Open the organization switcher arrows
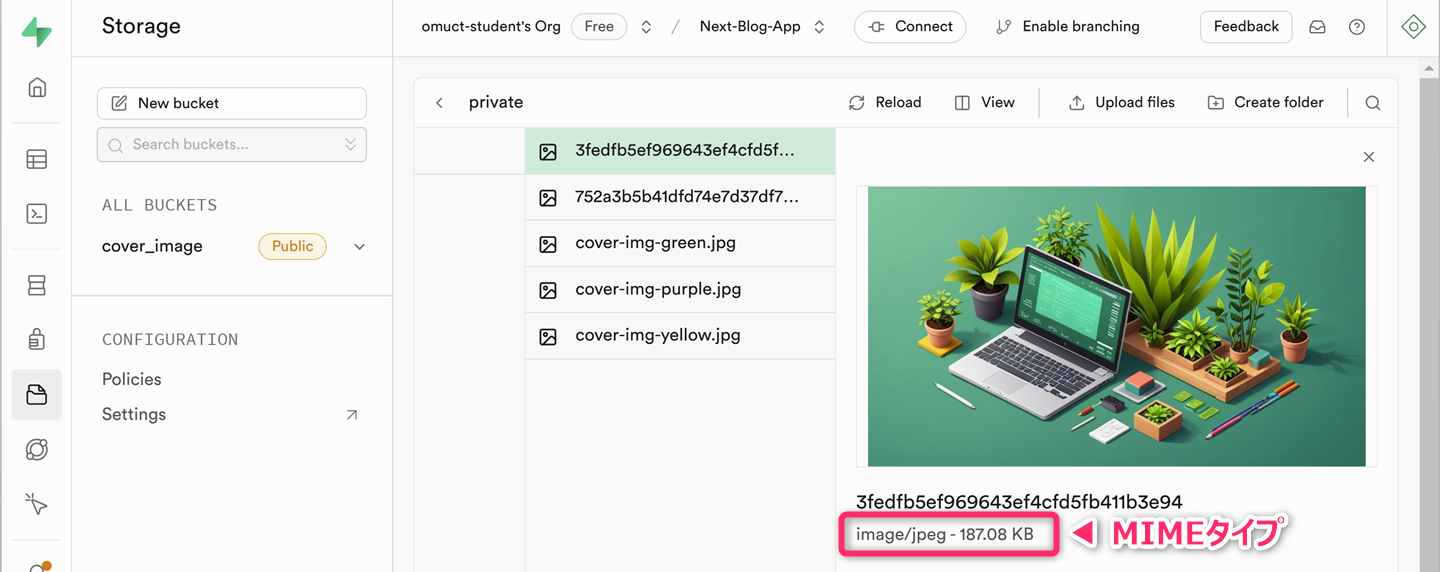Viewport: 1440px width, 572px height. coord(646,27)
